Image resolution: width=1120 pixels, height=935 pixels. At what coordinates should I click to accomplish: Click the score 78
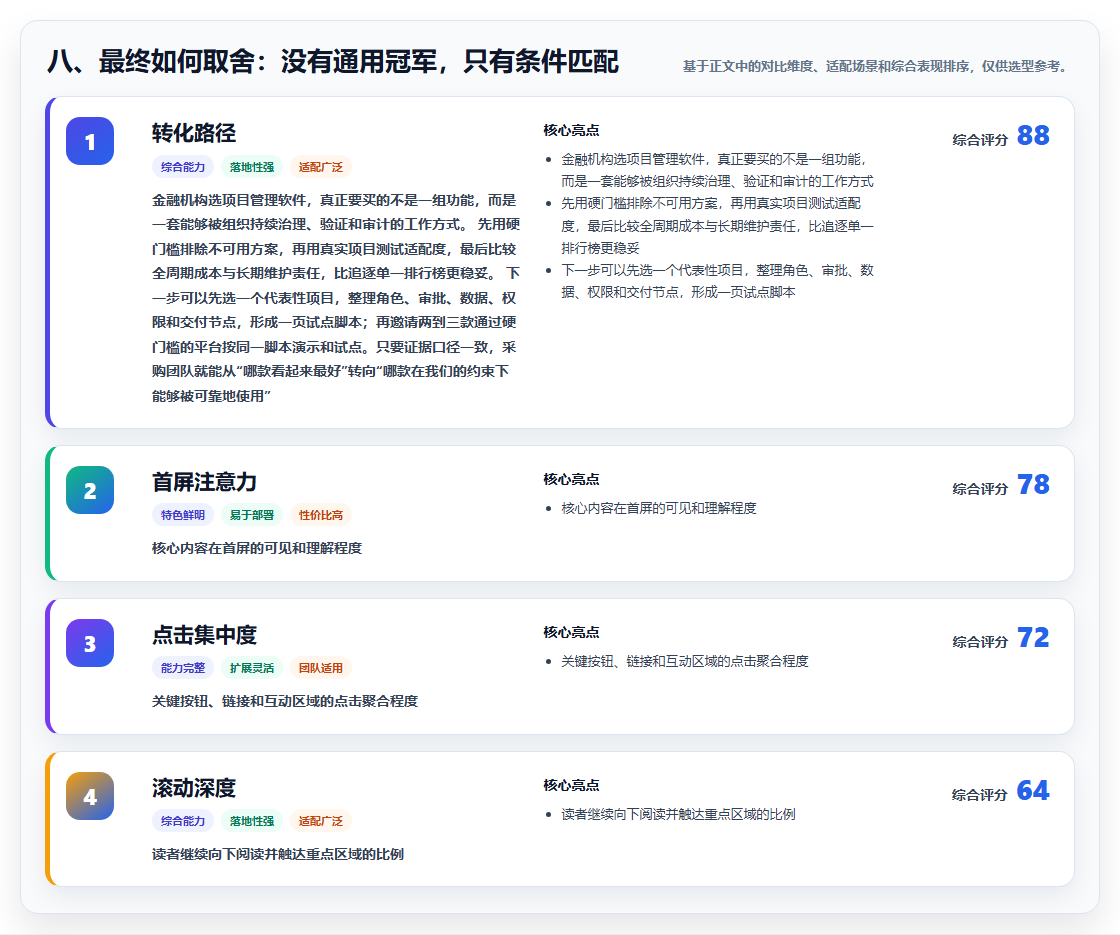point(1033,485)
